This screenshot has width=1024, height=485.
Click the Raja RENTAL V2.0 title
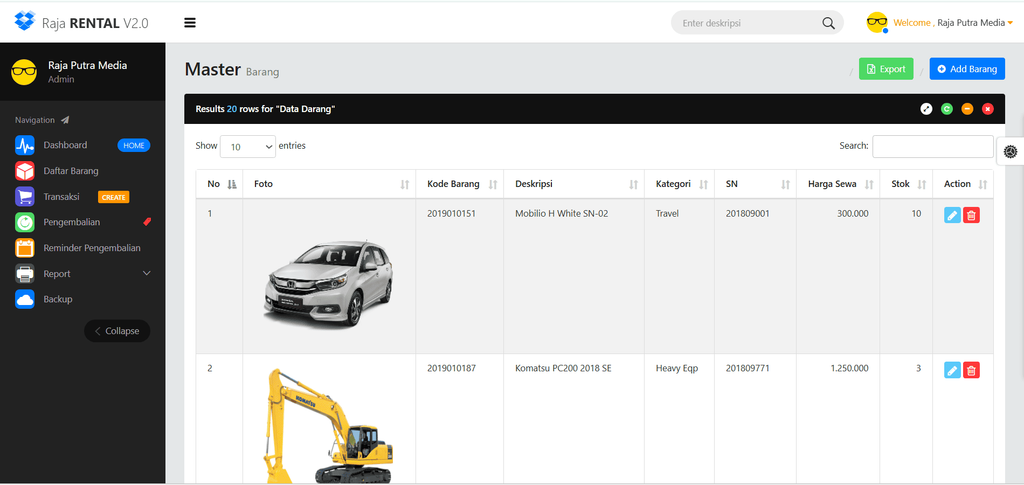tap(95, 23)
